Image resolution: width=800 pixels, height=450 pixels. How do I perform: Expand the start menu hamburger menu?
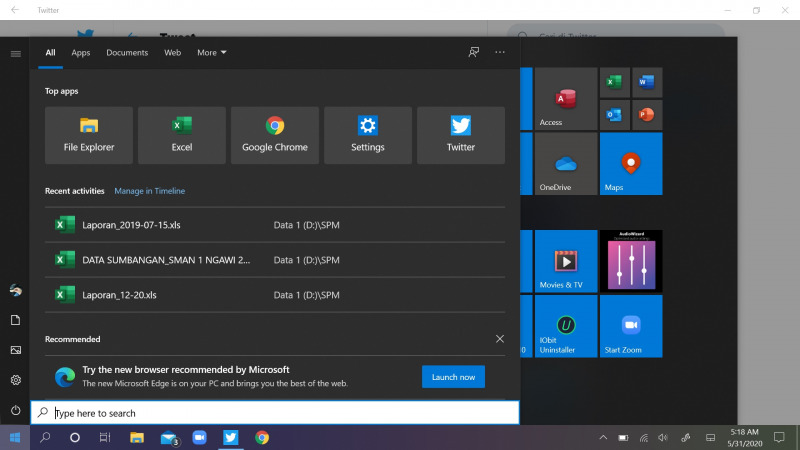tap(16, 54)
